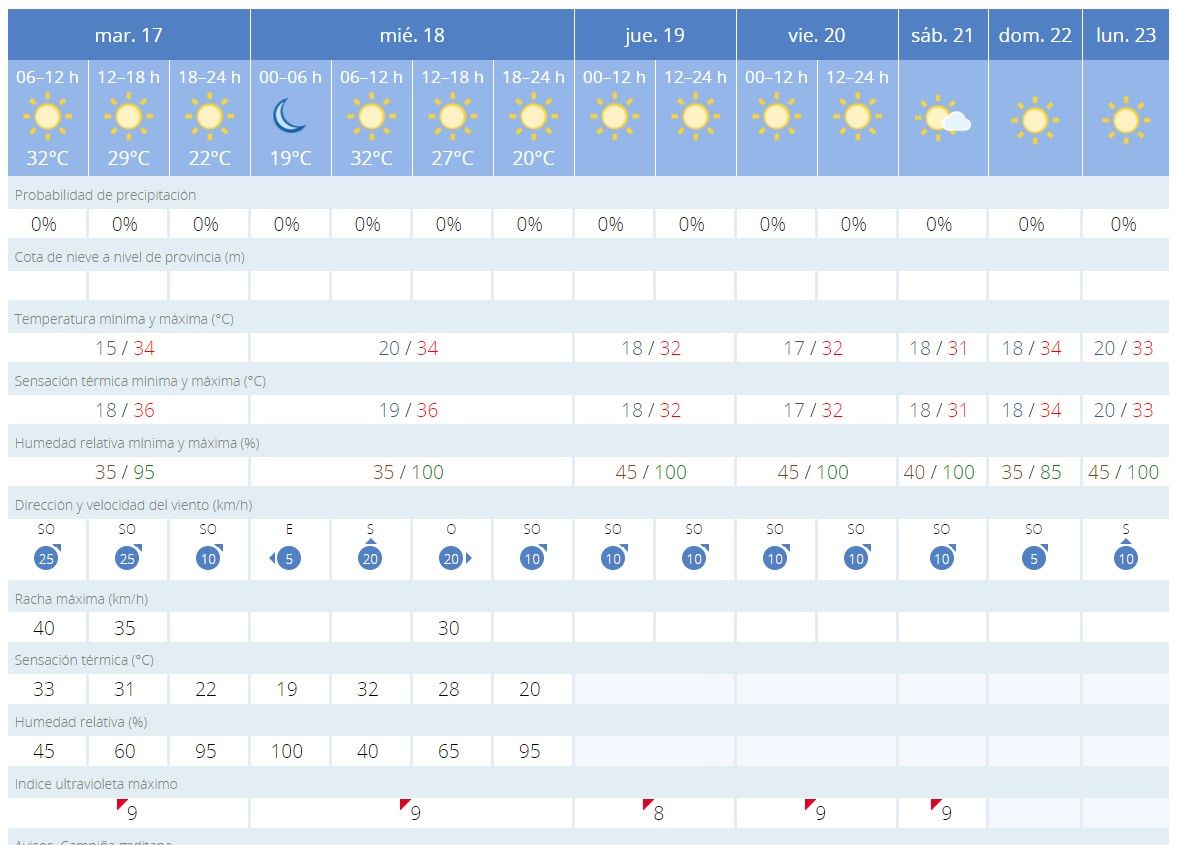Screen dimensions: 1179x845
Task: Select the mié. 18 day header
Action: [412, 35]
